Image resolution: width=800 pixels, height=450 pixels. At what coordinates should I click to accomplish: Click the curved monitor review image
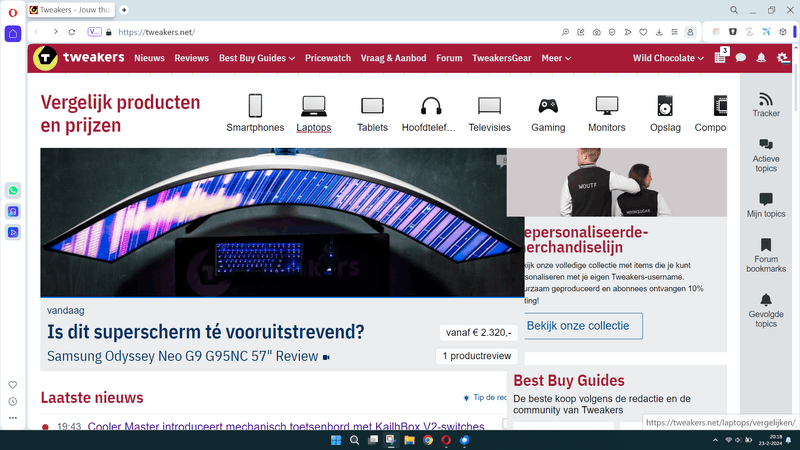(282, 222)
